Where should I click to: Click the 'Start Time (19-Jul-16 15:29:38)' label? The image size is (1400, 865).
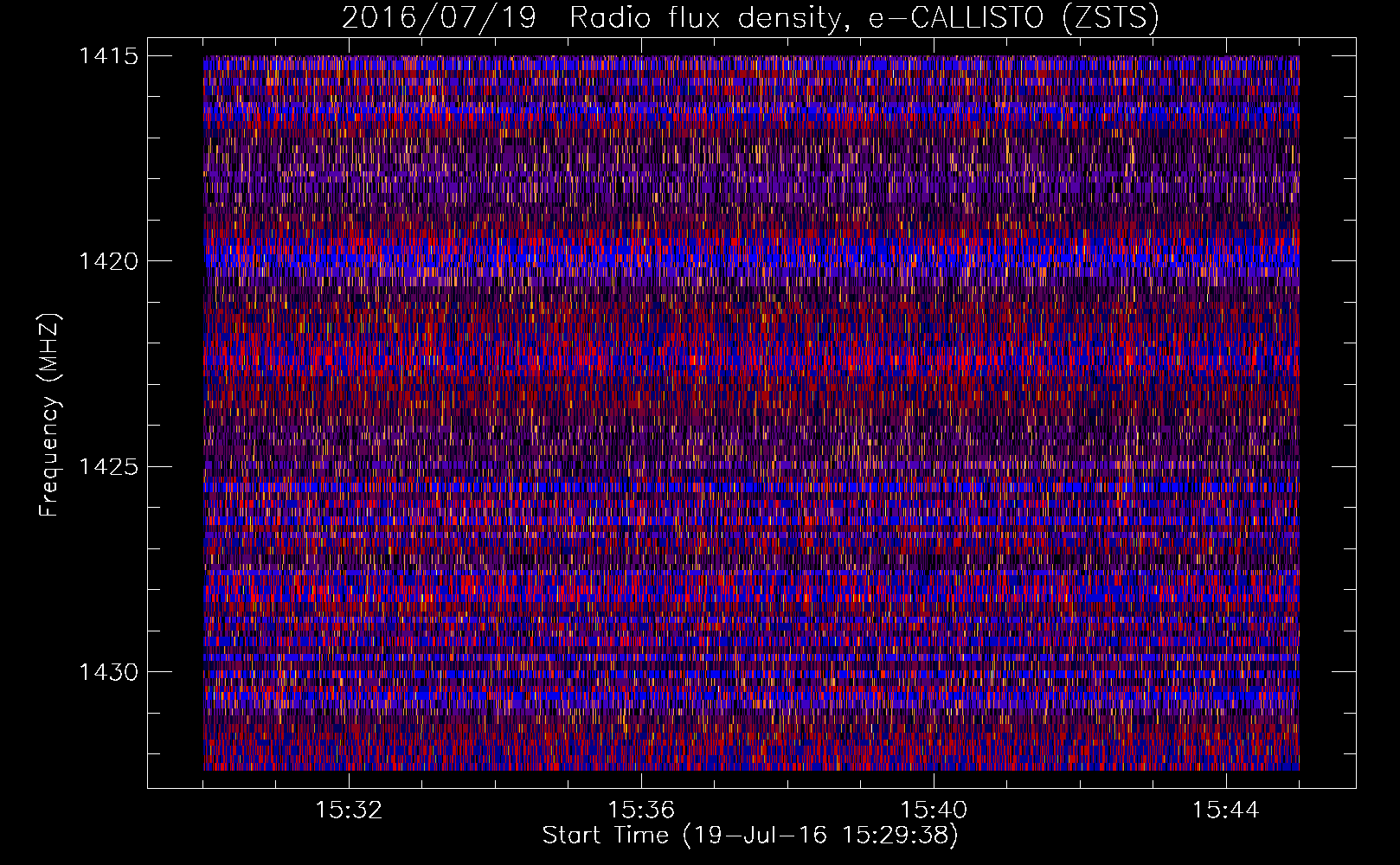pyautogui.click(x=750, y=835)
